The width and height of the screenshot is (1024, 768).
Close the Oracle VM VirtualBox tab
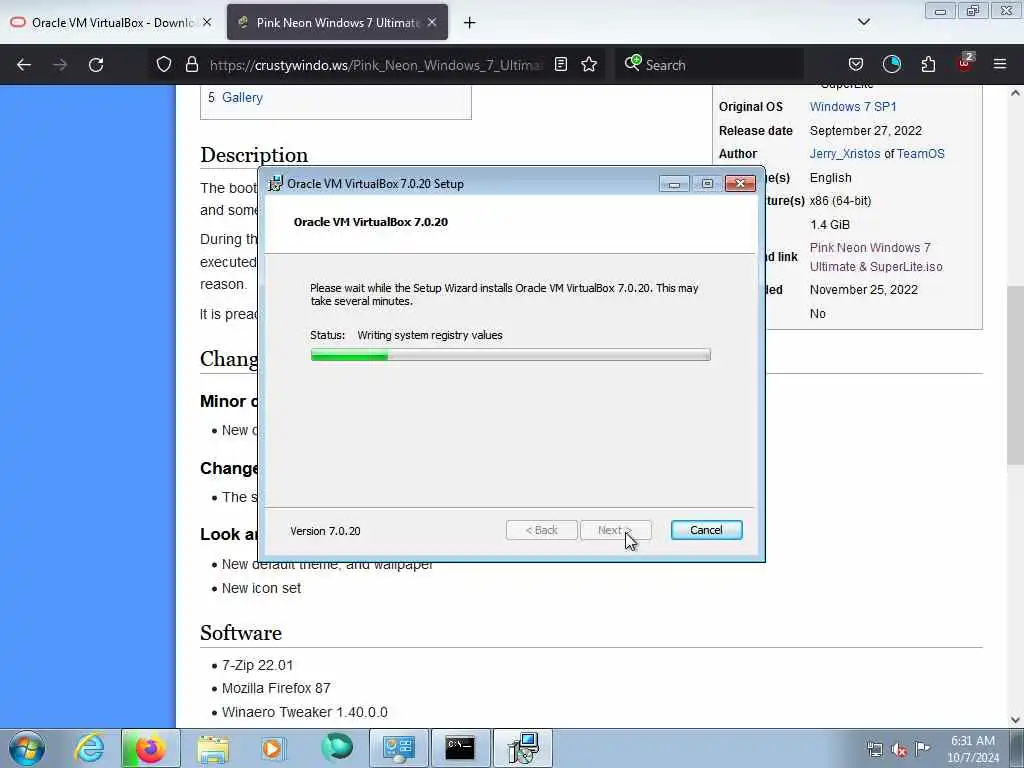point(207,22)
